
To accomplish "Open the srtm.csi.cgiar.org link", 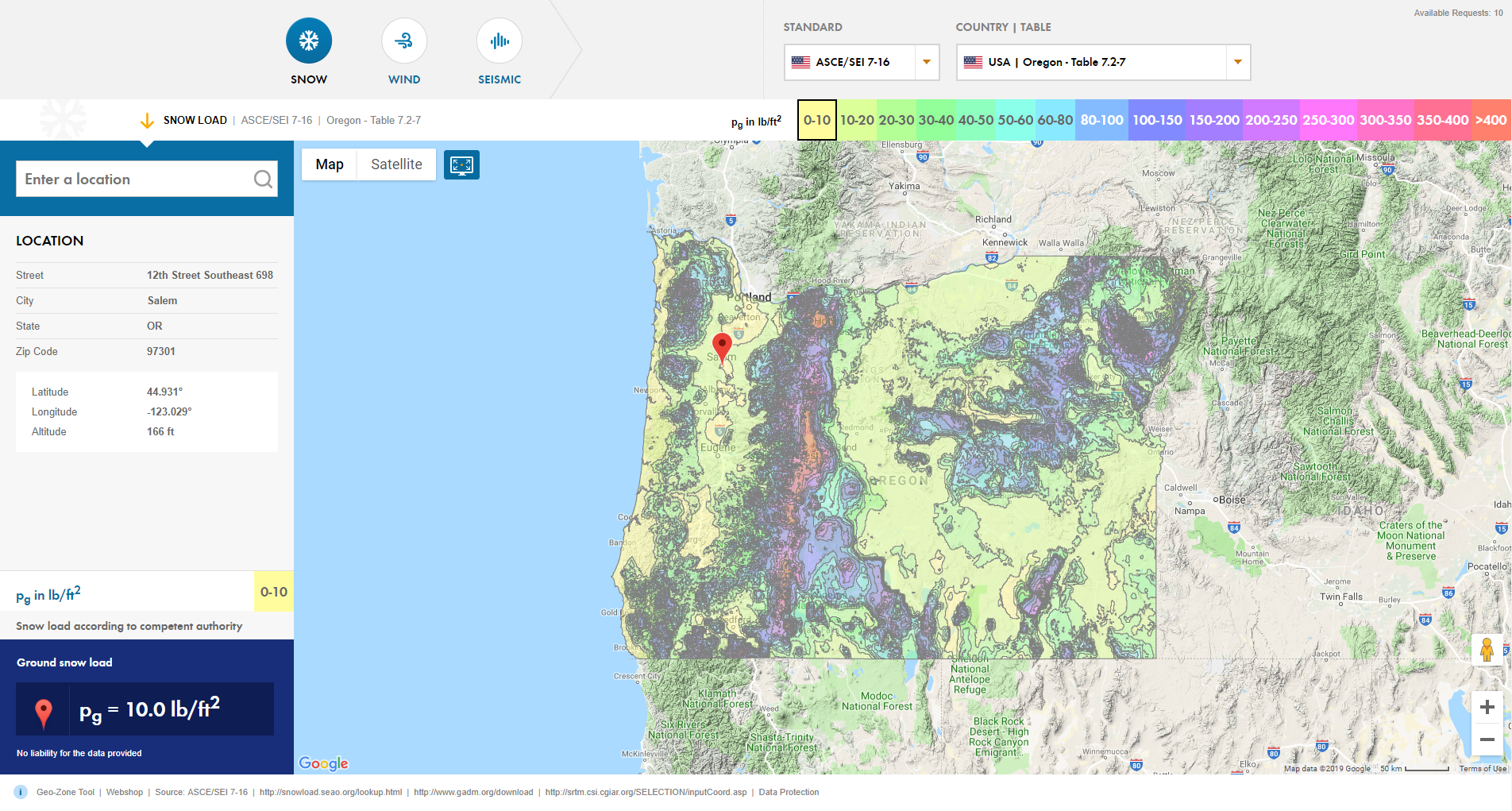I will [646, 792].
